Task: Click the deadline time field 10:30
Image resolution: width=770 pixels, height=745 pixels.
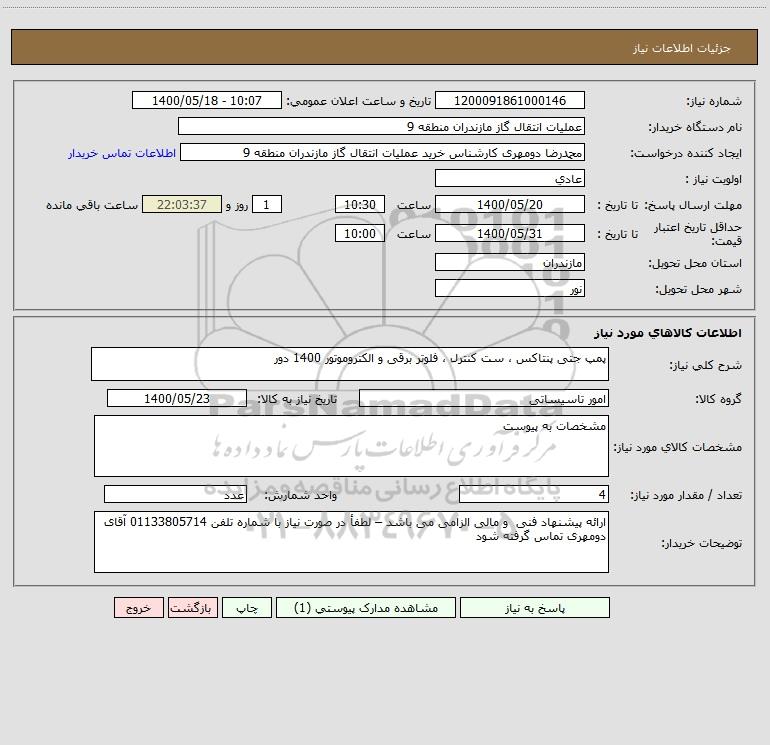Action: (359, 204)
